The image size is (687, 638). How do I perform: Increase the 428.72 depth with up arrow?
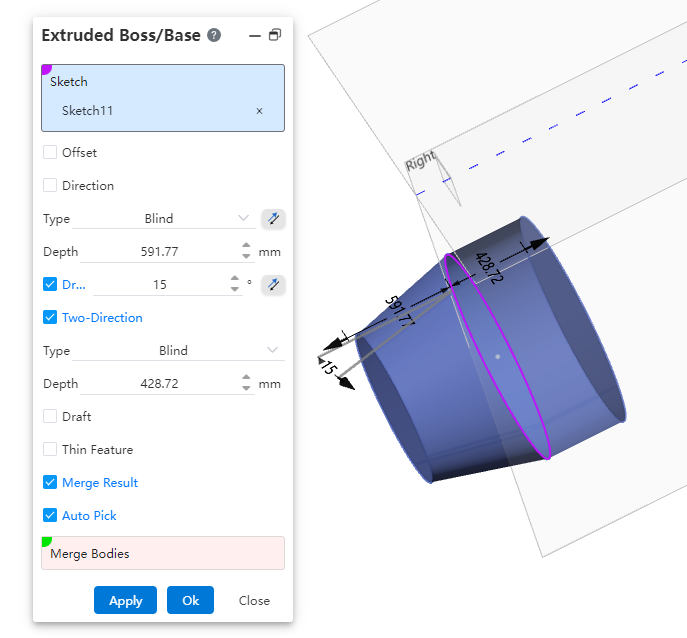(x=246, y=378)
